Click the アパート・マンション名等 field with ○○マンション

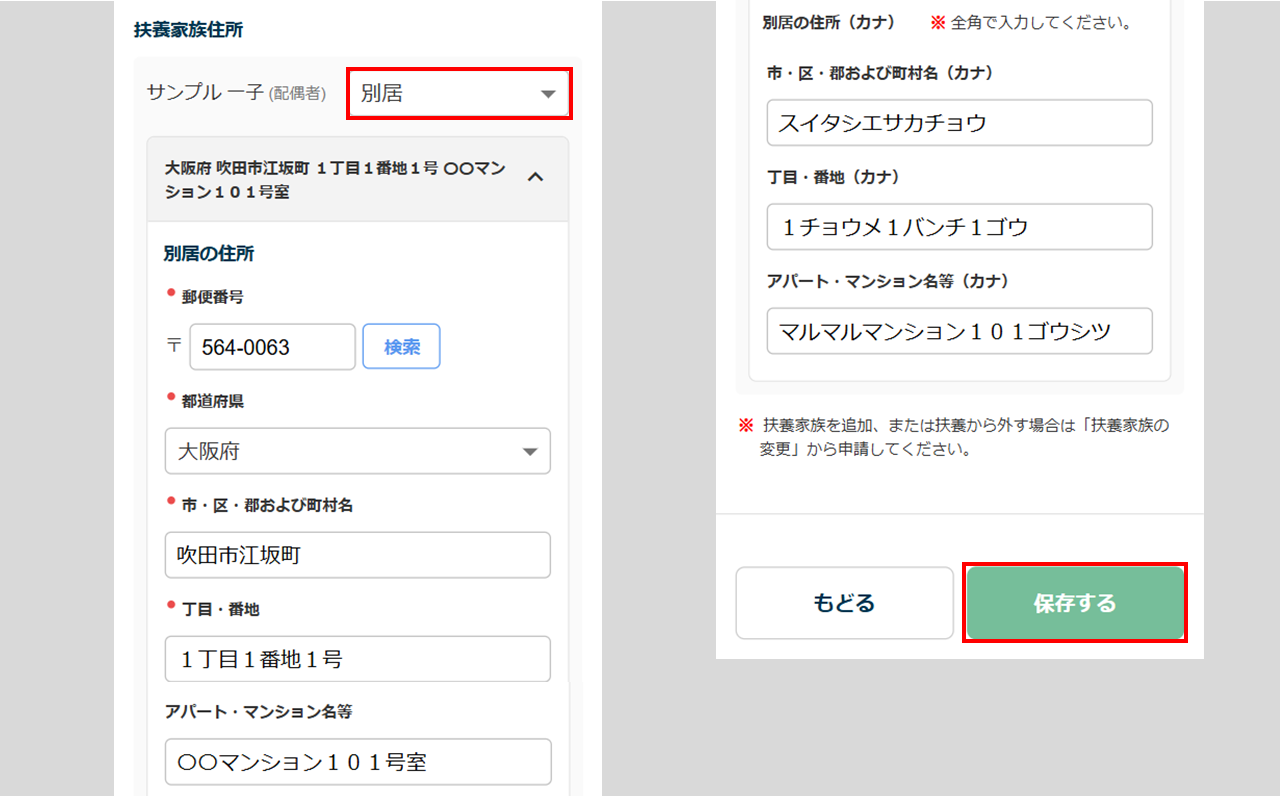357,762
